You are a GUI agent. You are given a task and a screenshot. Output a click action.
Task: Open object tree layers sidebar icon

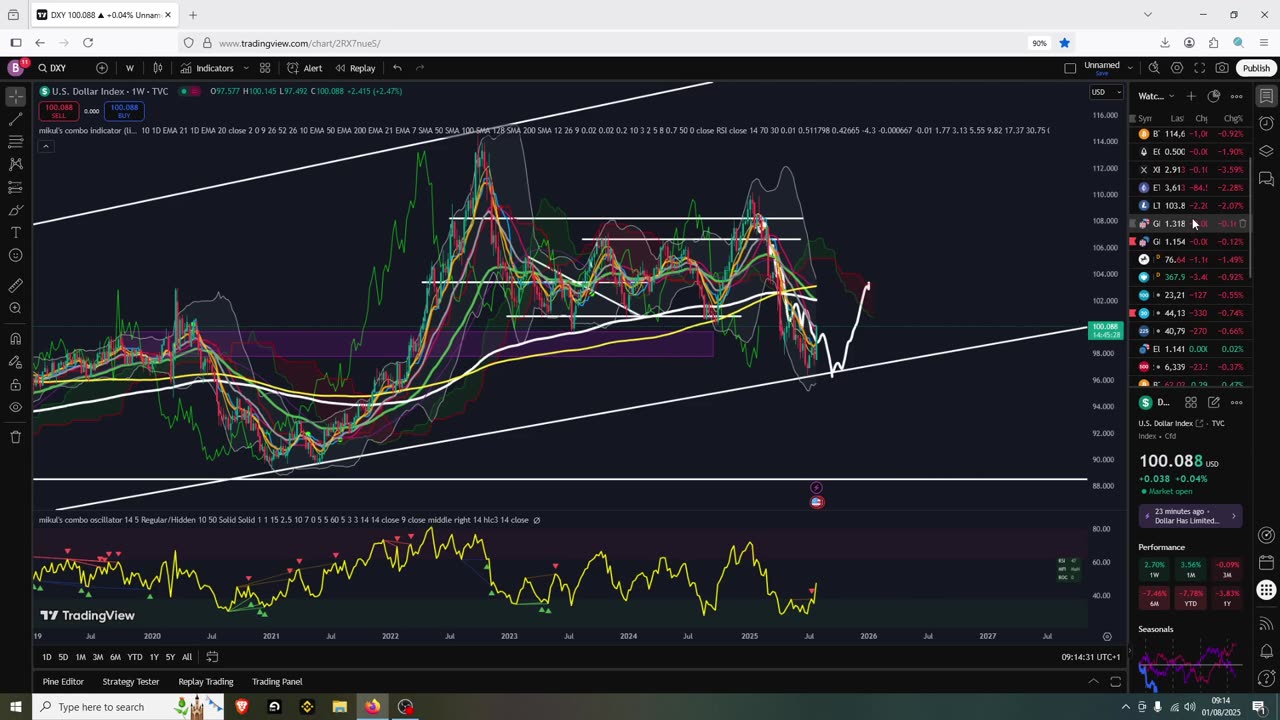[x=1266, y=152]
